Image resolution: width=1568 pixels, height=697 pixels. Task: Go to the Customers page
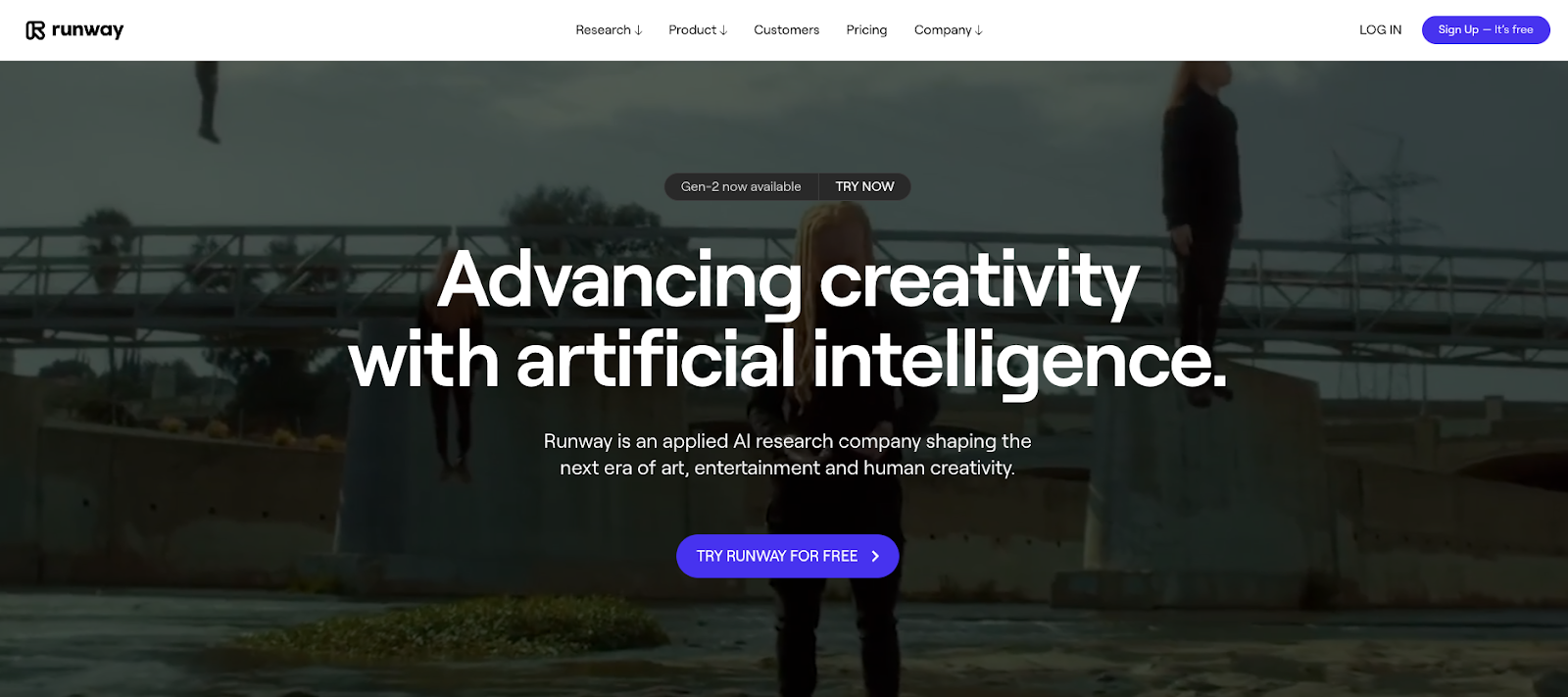[x=786, y=30]
